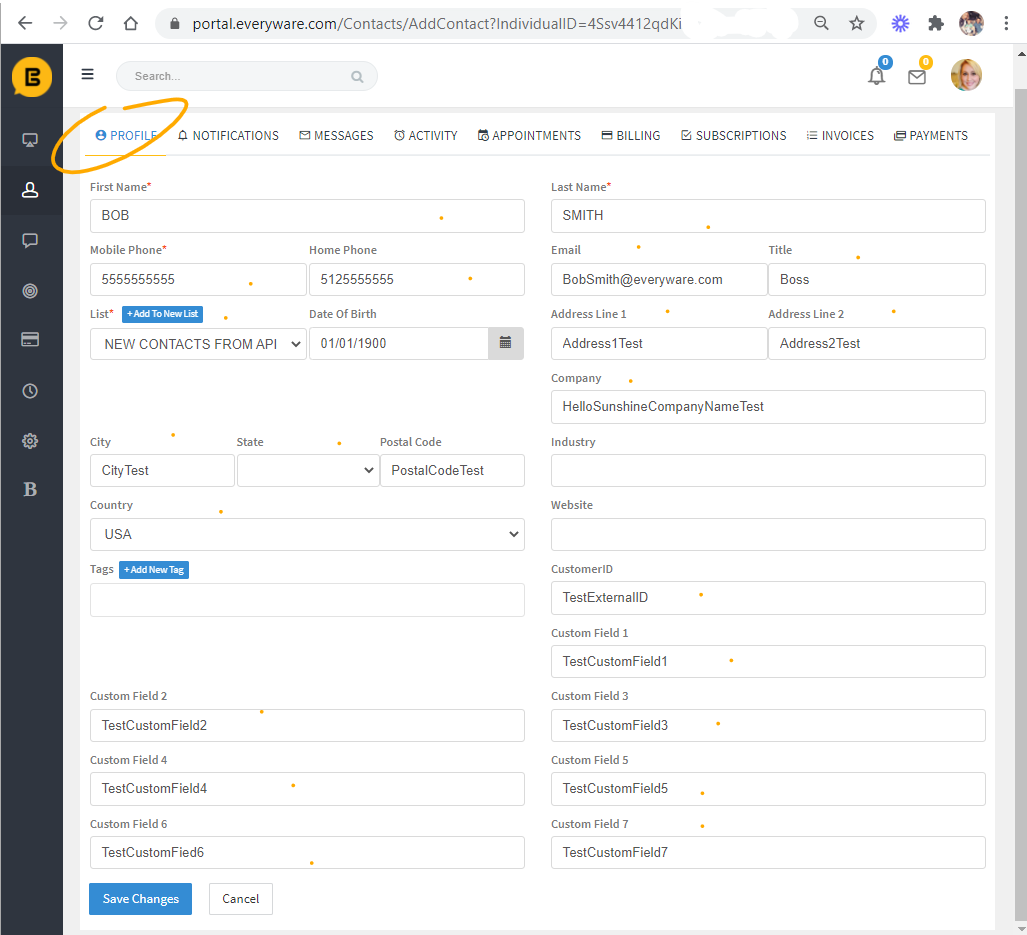
Task: Click the empty Industry field
Action: pos(768,470)
